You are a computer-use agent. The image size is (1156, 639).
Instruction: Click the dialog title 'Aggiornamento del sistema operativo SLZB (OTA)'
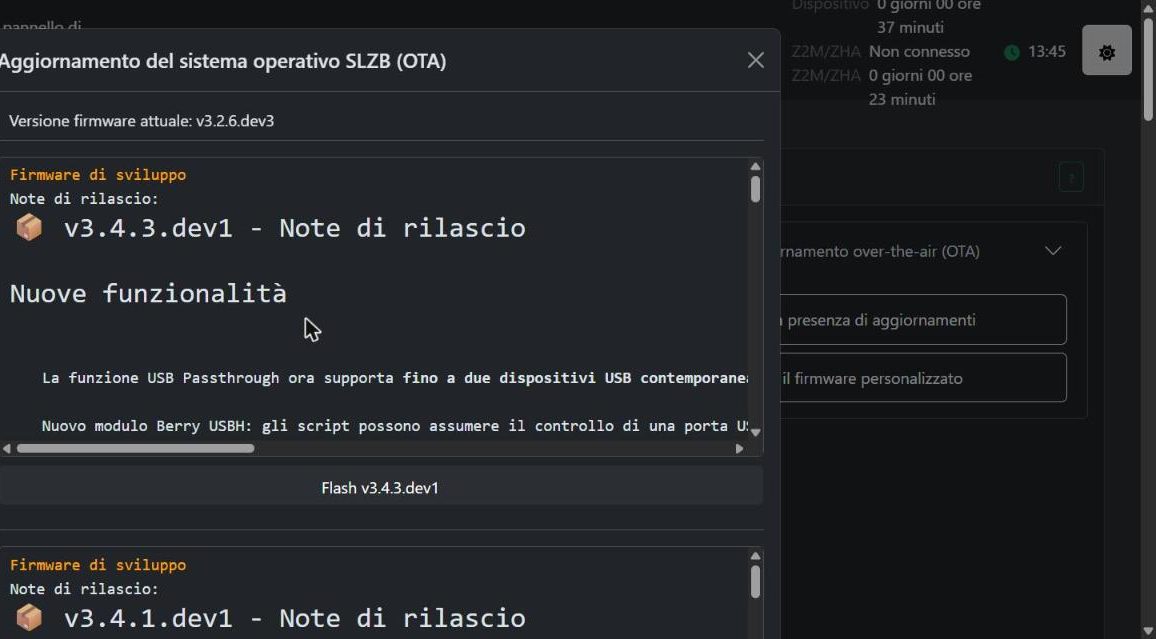[x=223, y=61]
